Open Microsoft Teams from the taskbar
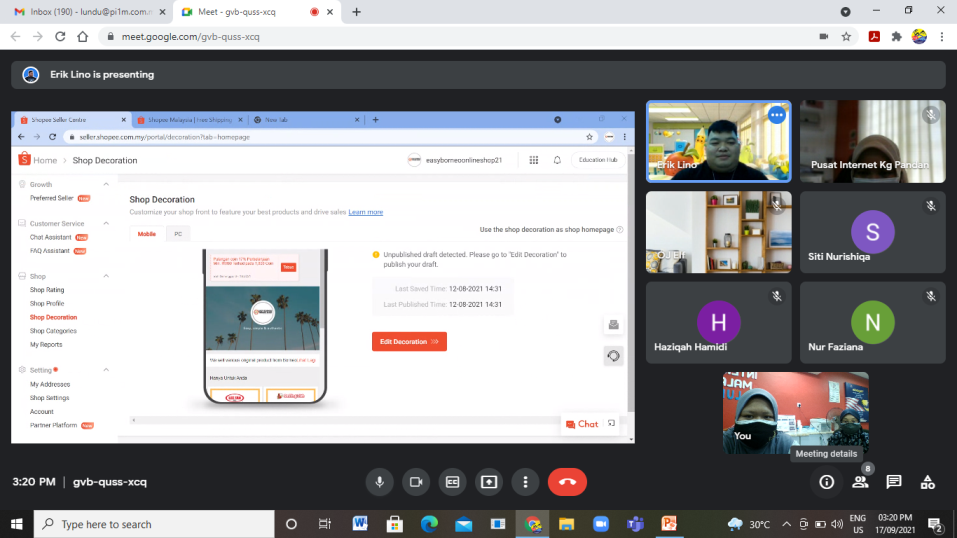The width and height of the screenshot is (957, 538). pyautogui.click(x=634, y=524)
